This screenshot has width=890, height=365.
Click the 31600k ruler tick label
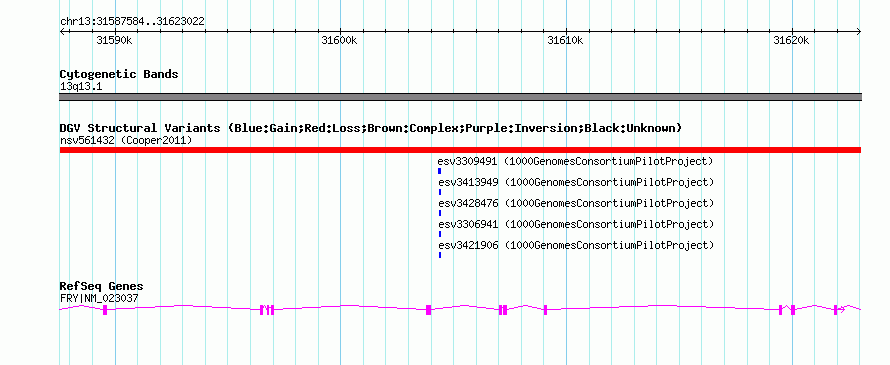[339, 40]
